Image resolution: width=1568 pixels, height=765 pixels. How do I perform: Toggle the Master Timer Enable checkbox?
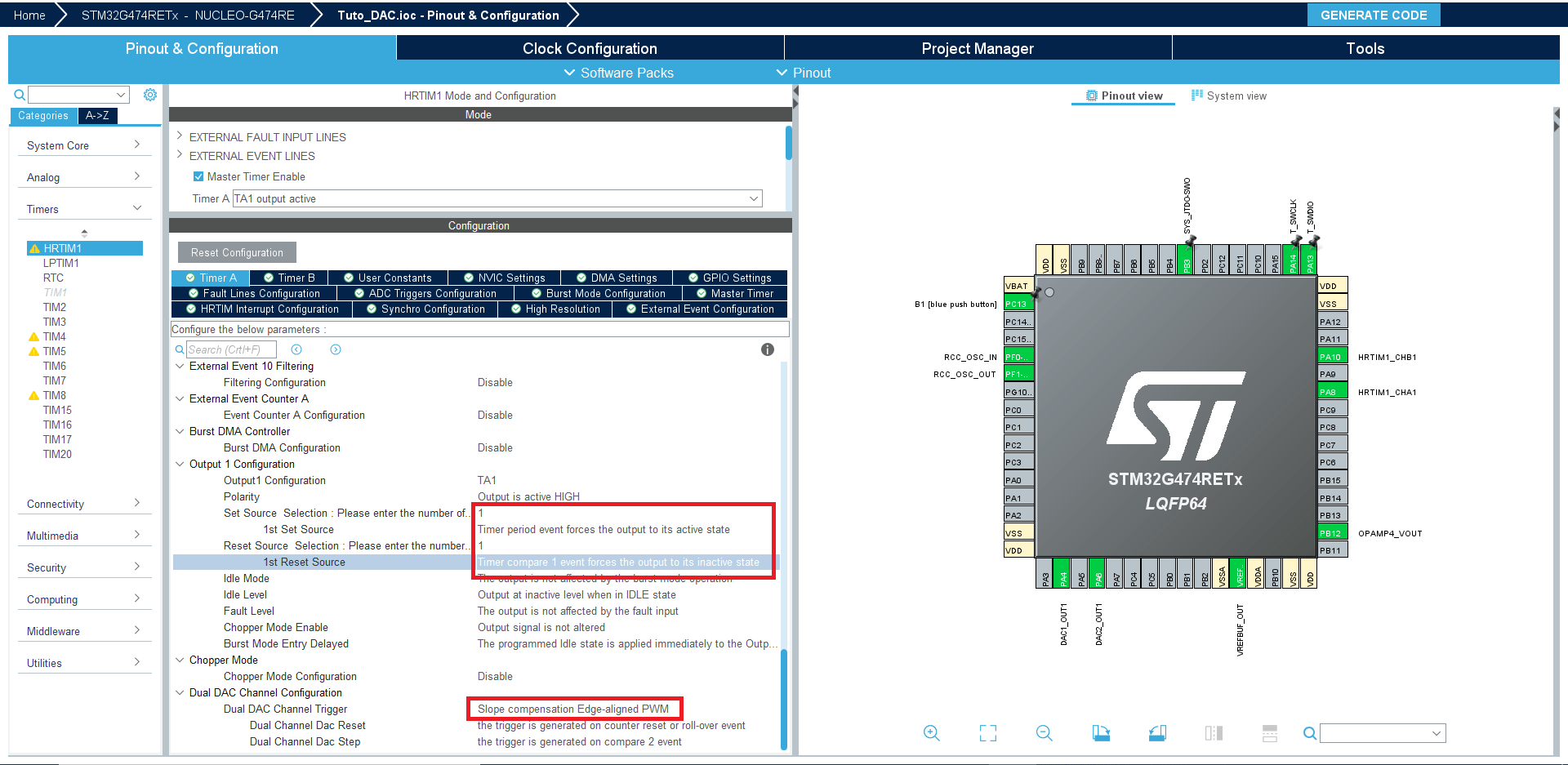coord(198,176)
